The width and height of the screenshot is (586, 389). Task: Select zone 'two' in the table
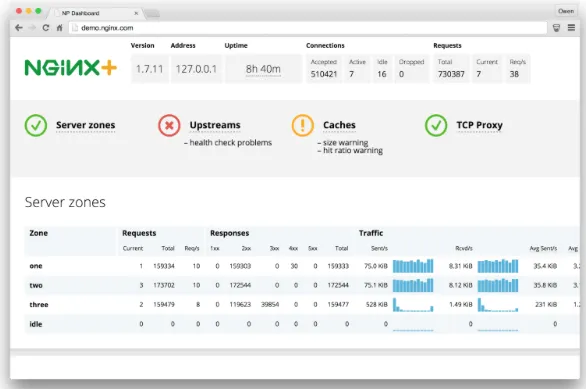tap(36, 285)
